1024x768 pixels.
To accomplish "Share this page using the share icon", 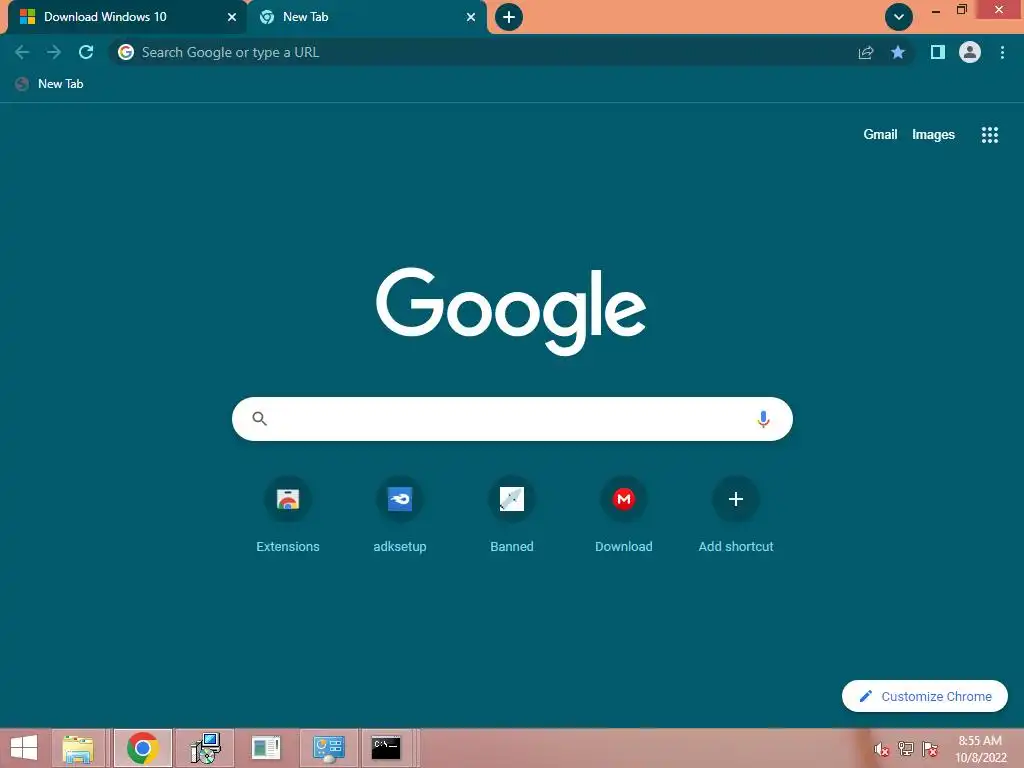I will 866,52.
